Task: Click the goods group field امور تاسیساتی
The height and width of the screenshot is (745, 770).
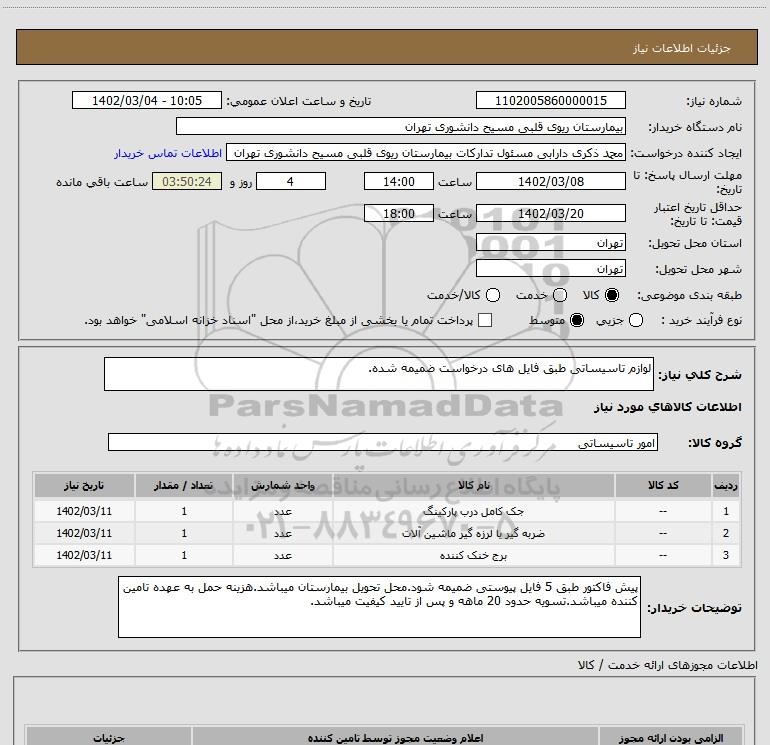Action: [x=383, y=442]
